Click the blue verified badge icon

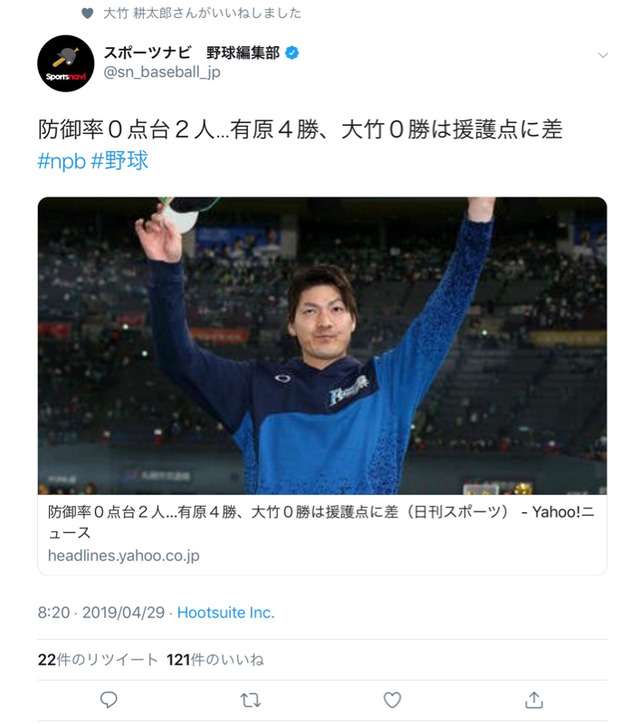click(292, 53)
